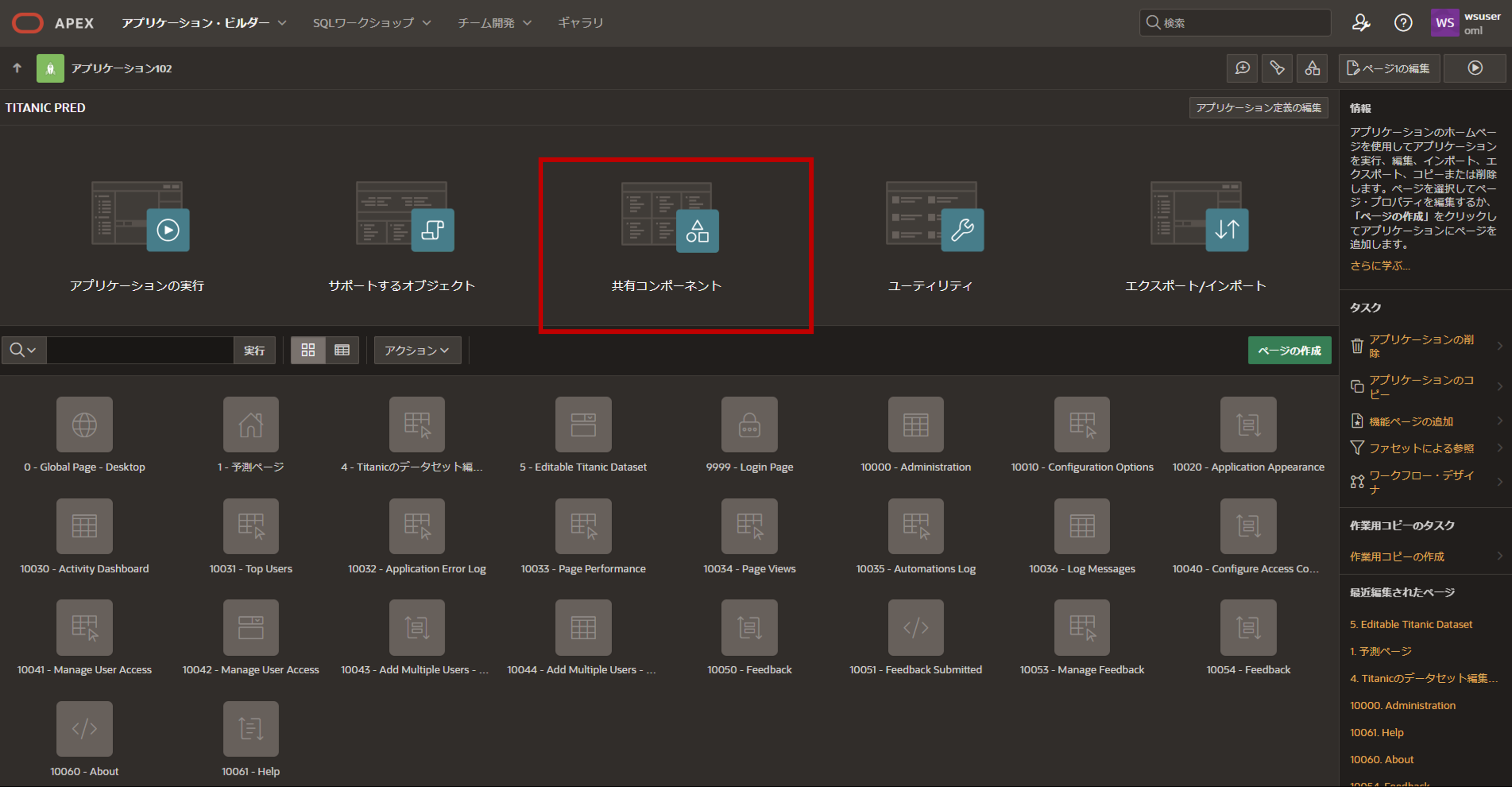The image size is (1512, 787).
Task: Click the run page play button in toolbar
Action: [1474, 68]
